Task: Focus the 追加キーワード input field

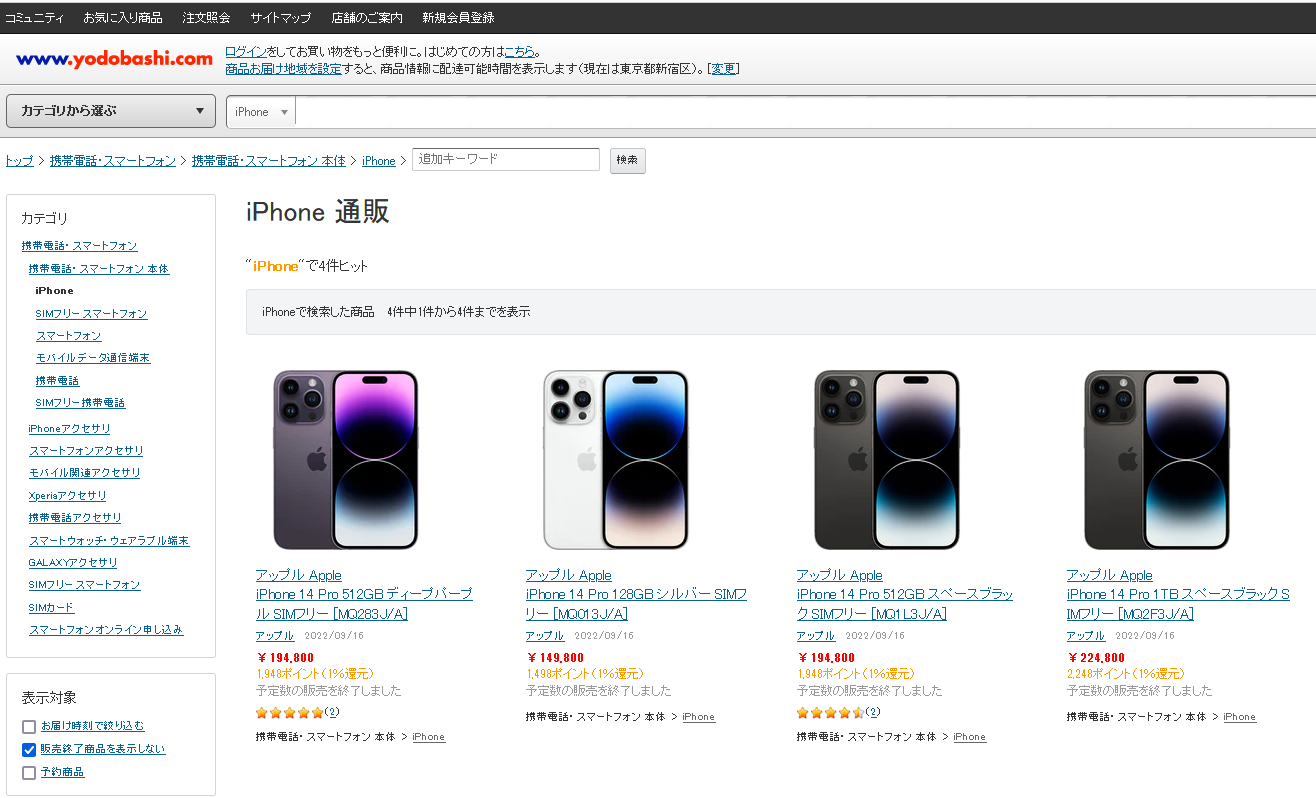Action: click(x=506, y=159)
